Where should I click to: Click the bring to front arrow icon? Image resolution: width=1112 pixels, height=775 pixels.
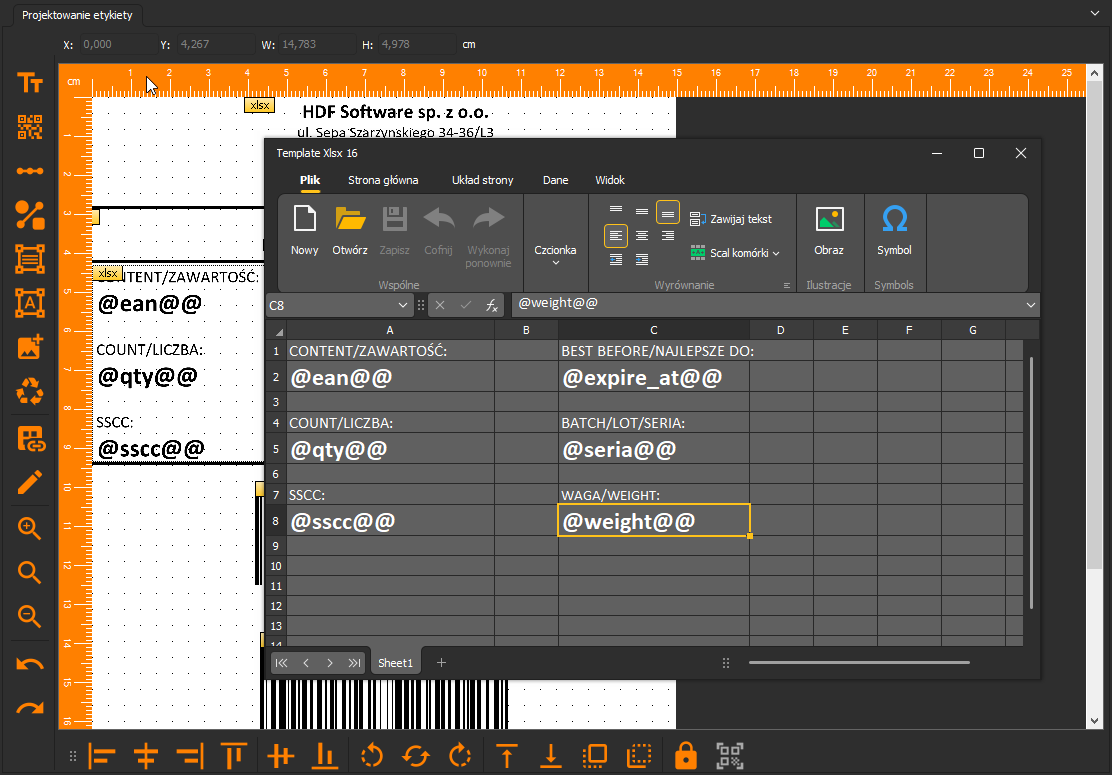click(506, 755)
